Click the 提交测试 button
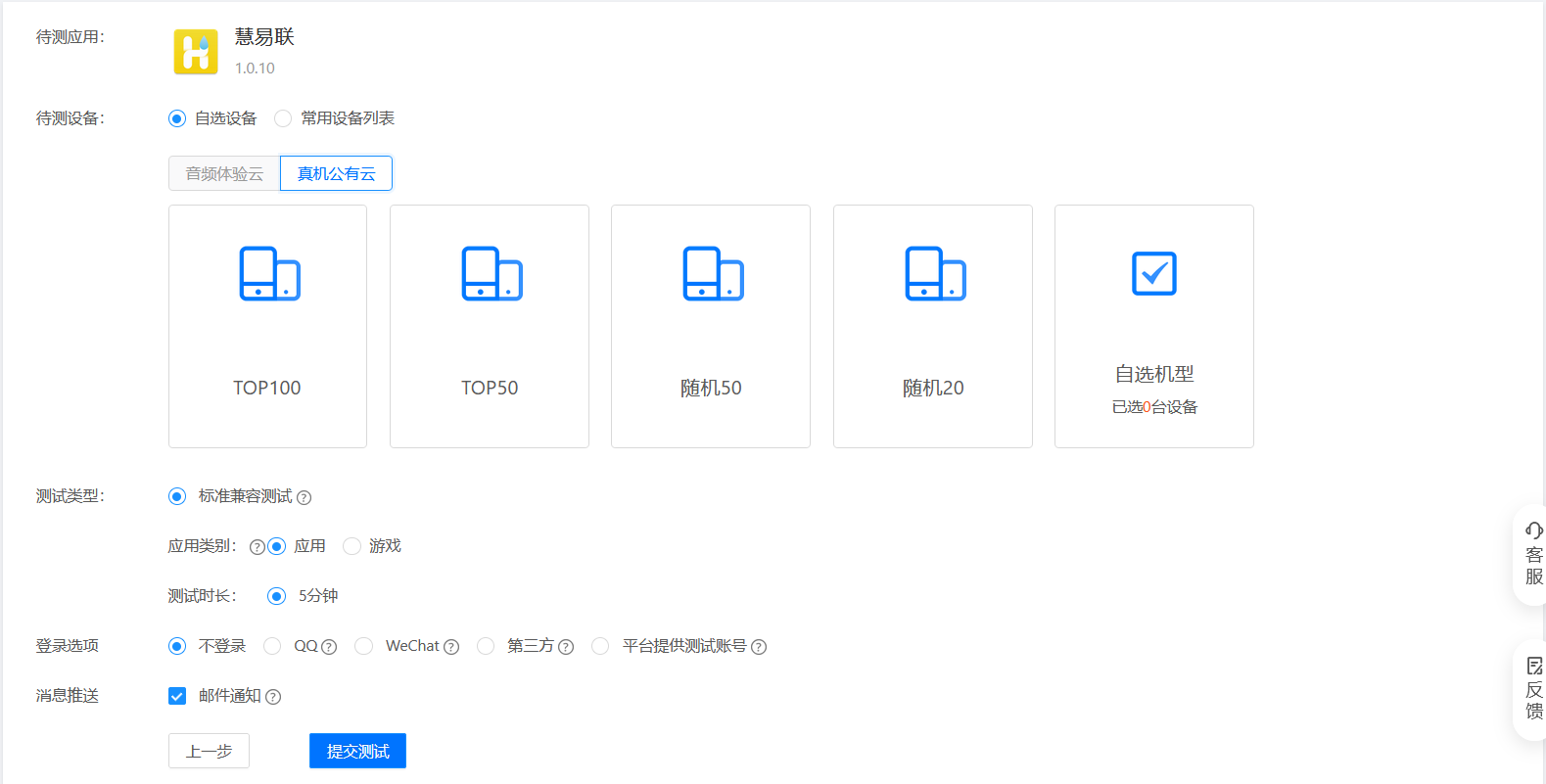The width and height of the screenshot is (1546, 784). click(357, 751)
